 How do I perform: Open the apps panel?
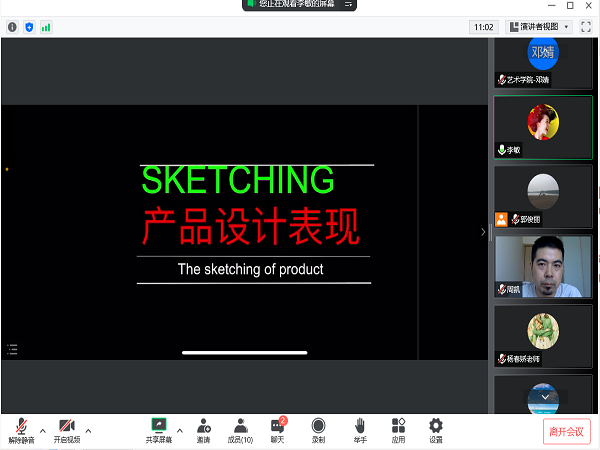398,431
